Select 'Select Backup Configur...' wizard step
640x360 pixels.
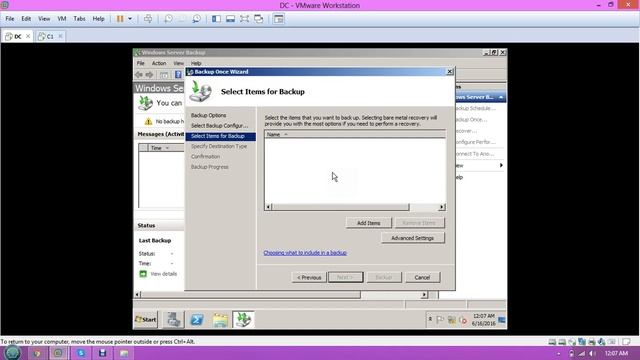pos(219,126)
